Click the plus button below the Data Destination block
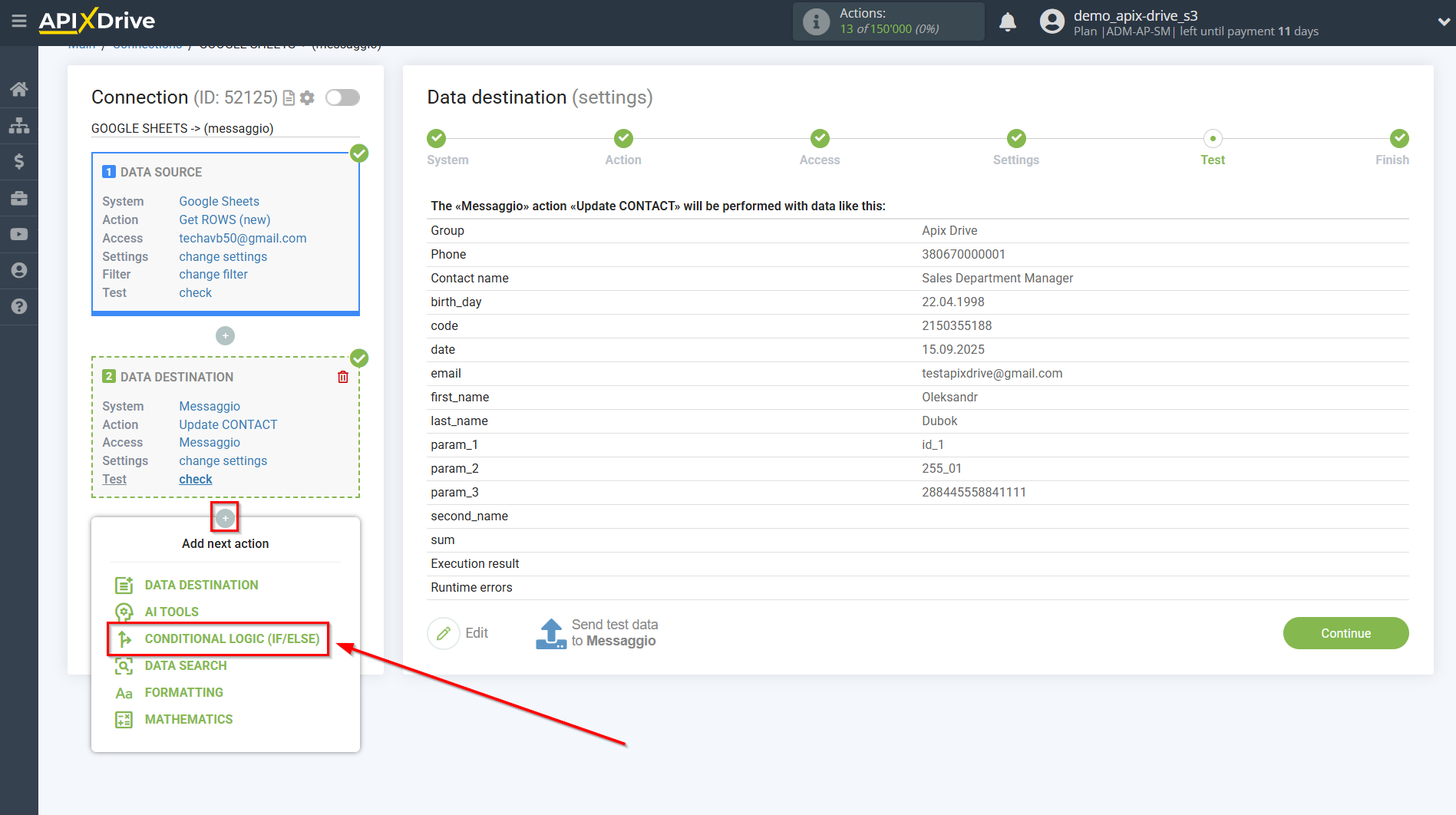1456x815 pixels. point(225,518)
